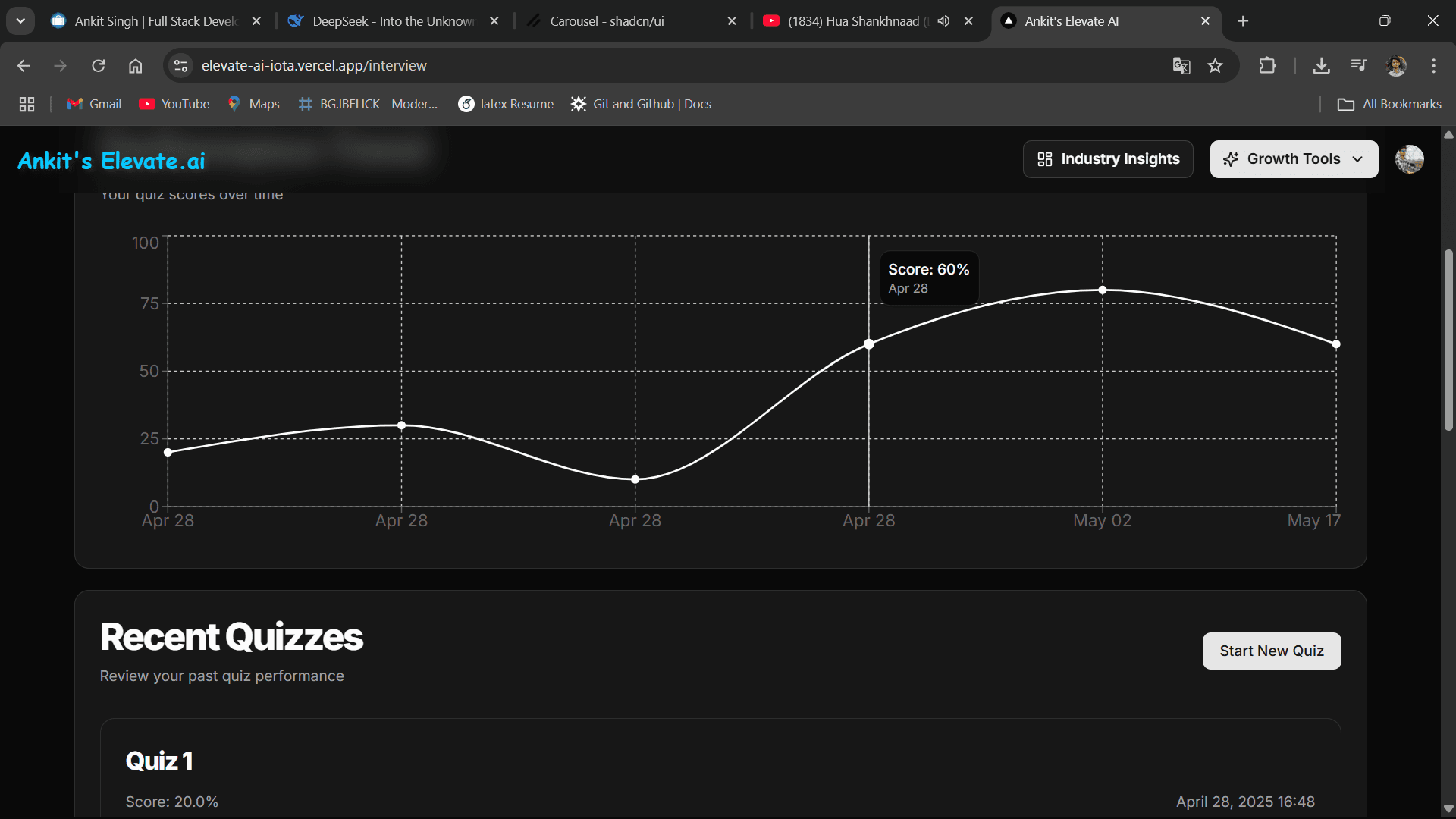Go to the browser home page
Viewport: 1456px width, 819px height.
(x=136, y=66)
